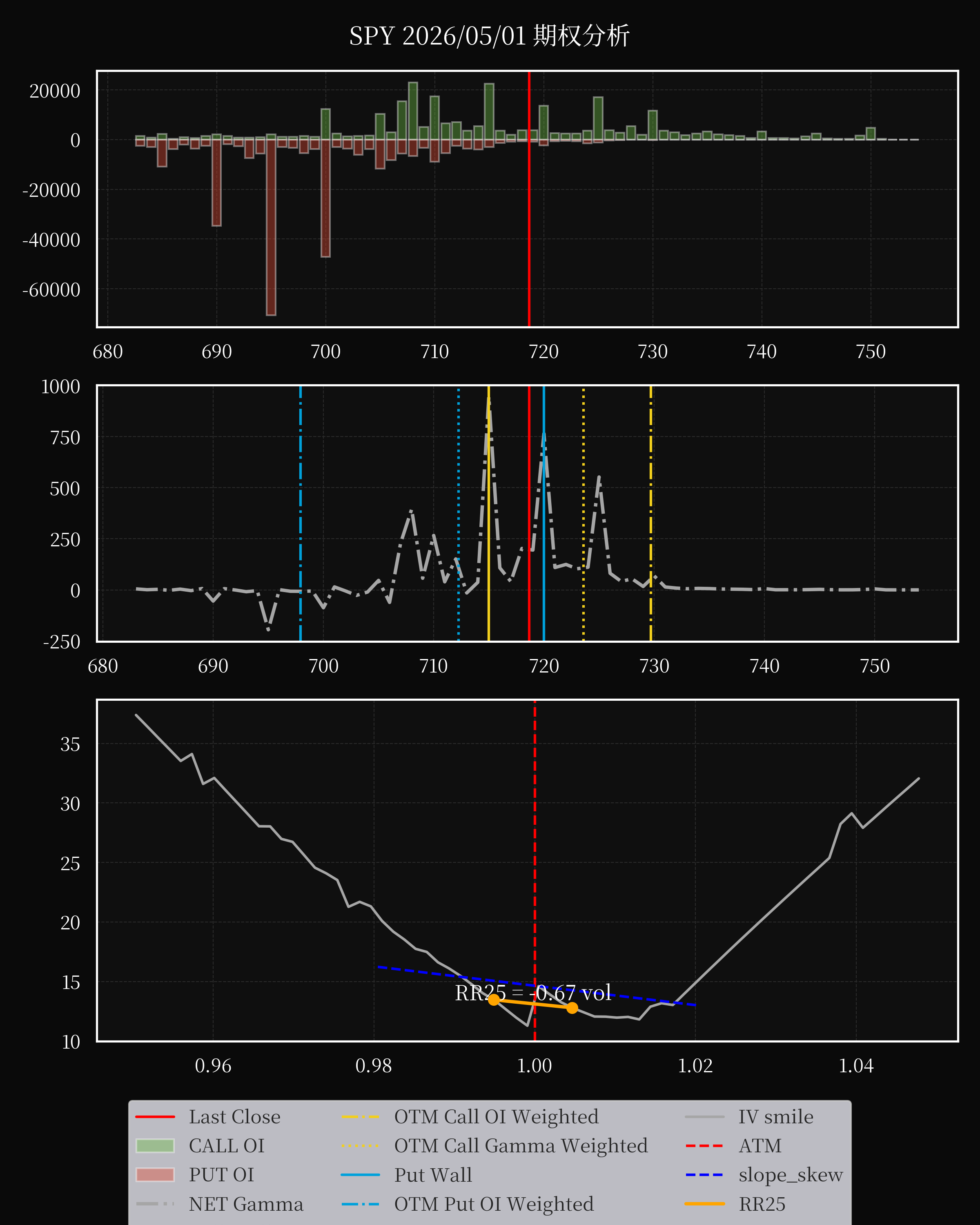980x1225 pixels.
Task: Click the right orange RR25 marker dot
Action: [572, 1007]
